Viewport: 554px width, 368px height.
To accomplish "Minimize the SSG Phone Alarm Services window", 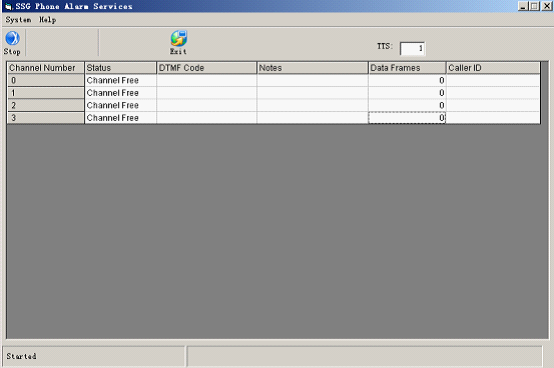I will 523,6.
